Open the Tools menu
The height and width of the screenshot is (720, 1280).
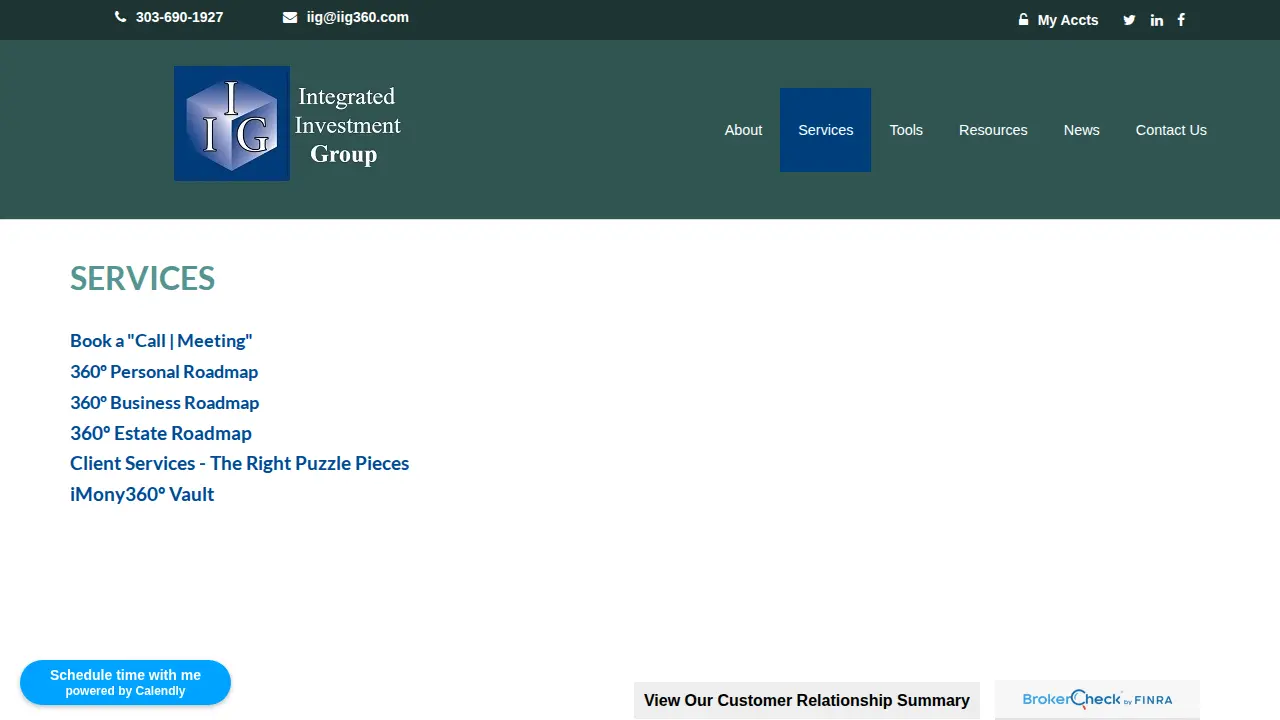tap(906, 130)
